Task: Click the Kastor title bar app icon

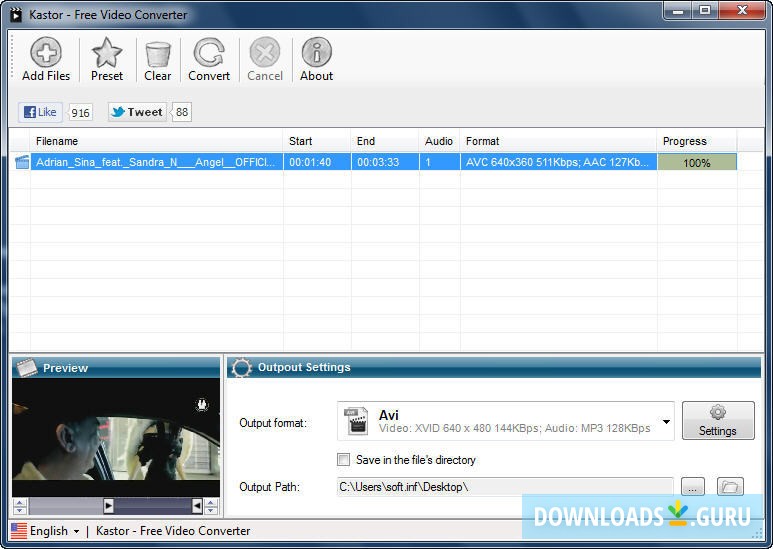Action: point(16,15)
